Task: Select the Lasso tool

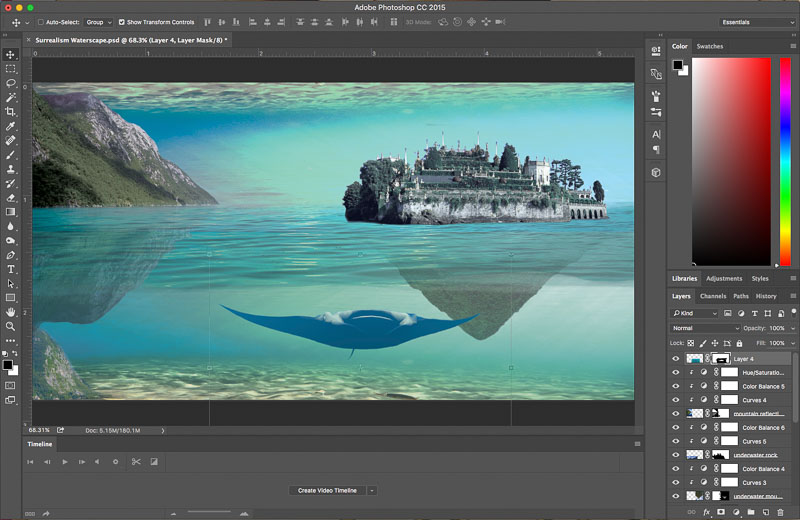Action: (10, 83)
